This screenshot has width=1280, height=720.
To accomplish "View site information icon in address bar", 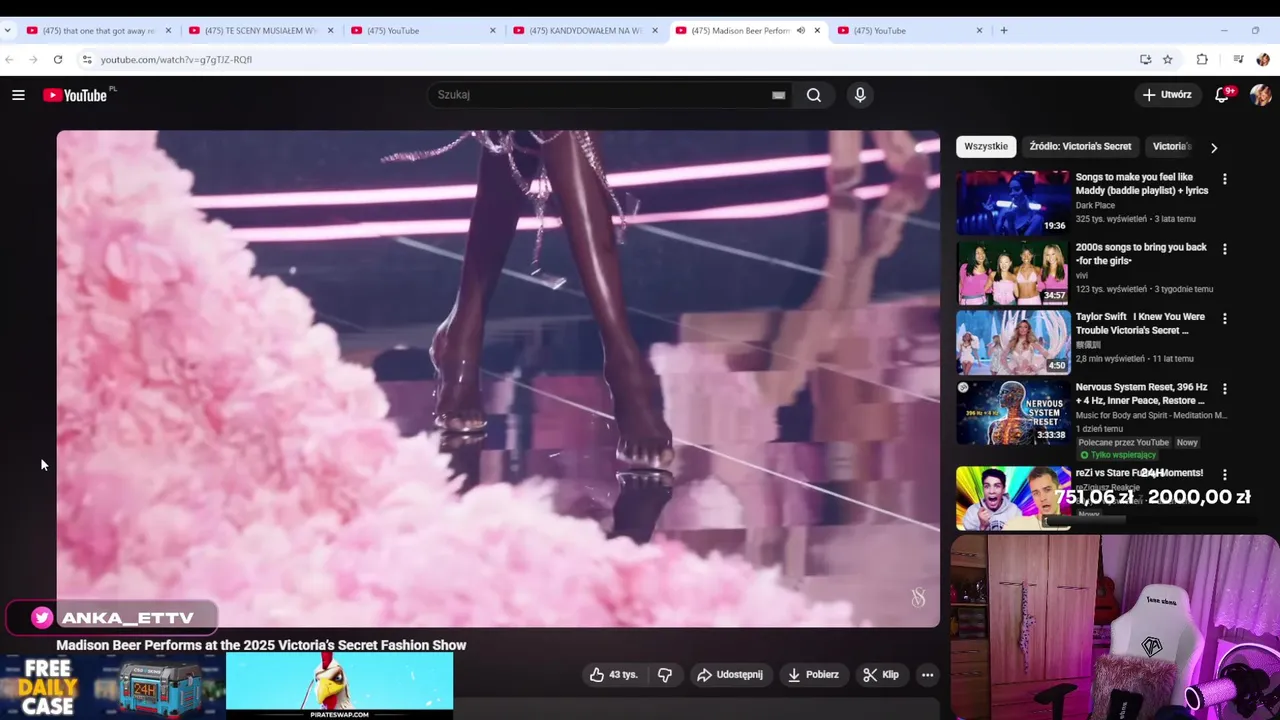I will (x=87, y=60).
